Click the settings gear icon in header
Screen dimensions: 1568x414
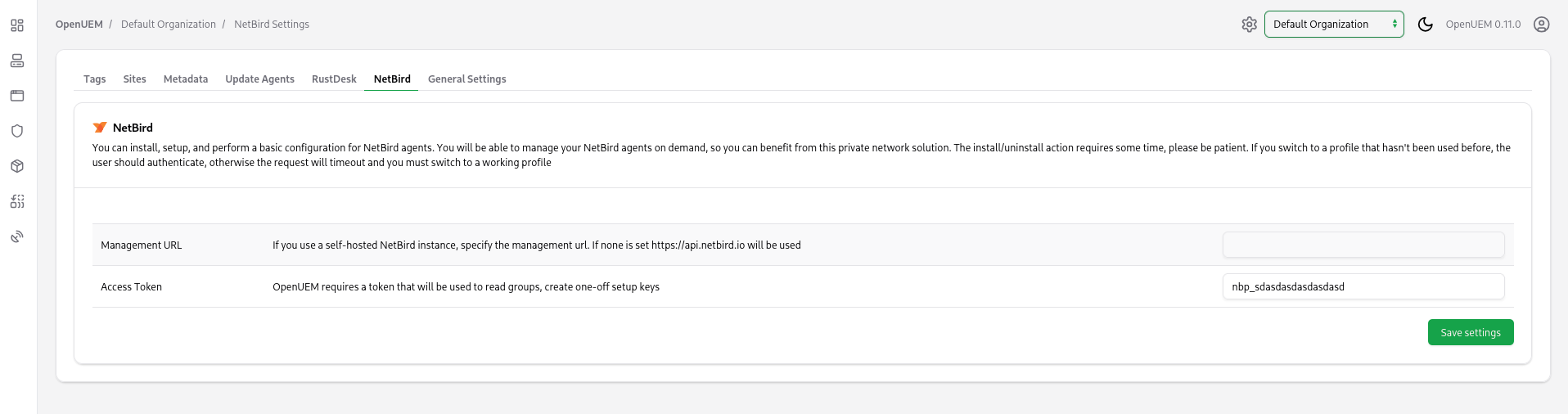click(1249, 25)
